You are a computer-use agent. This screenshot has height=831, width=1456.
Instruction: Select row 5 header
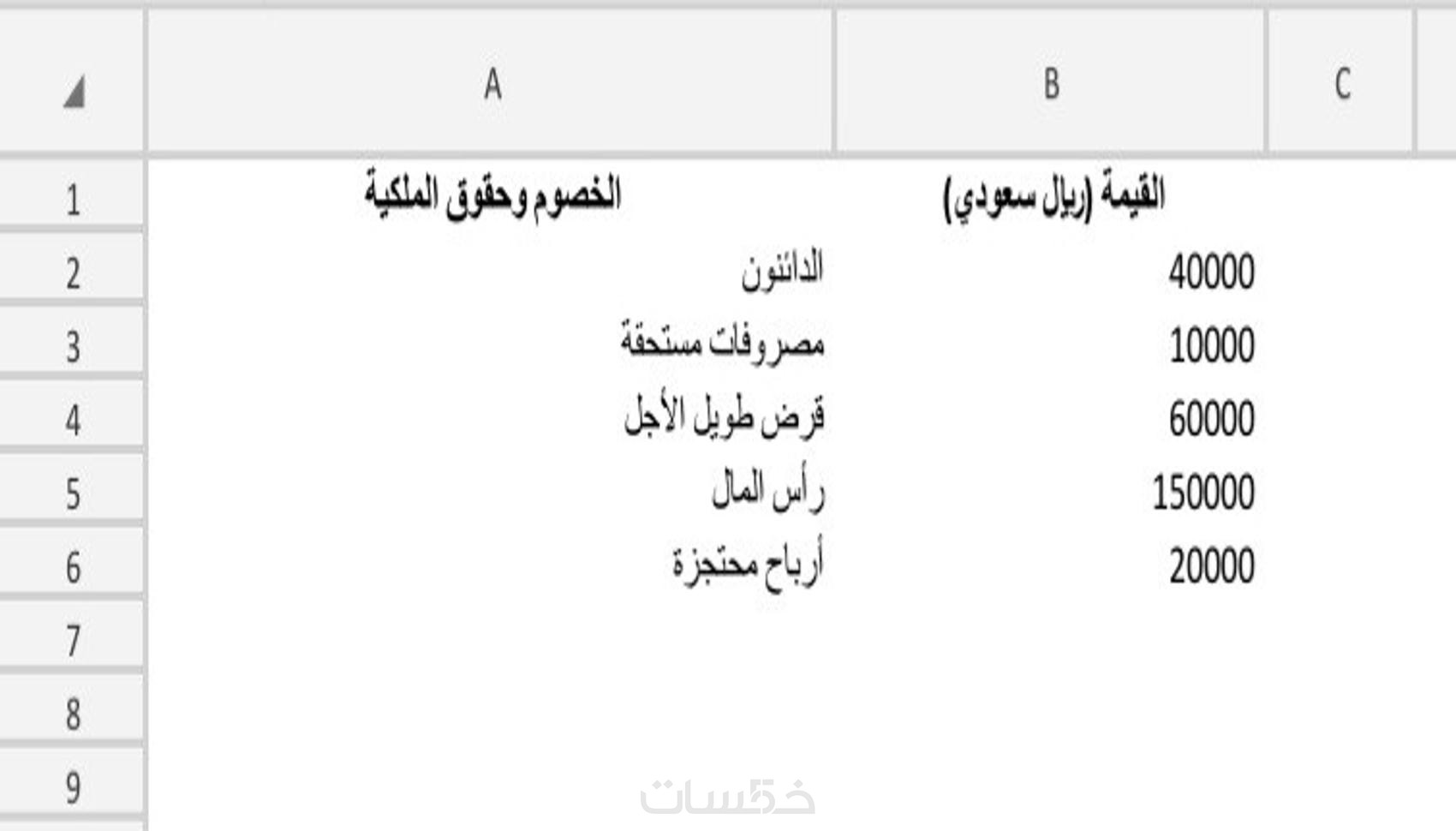pyautogui.click(x=73, y=494)
